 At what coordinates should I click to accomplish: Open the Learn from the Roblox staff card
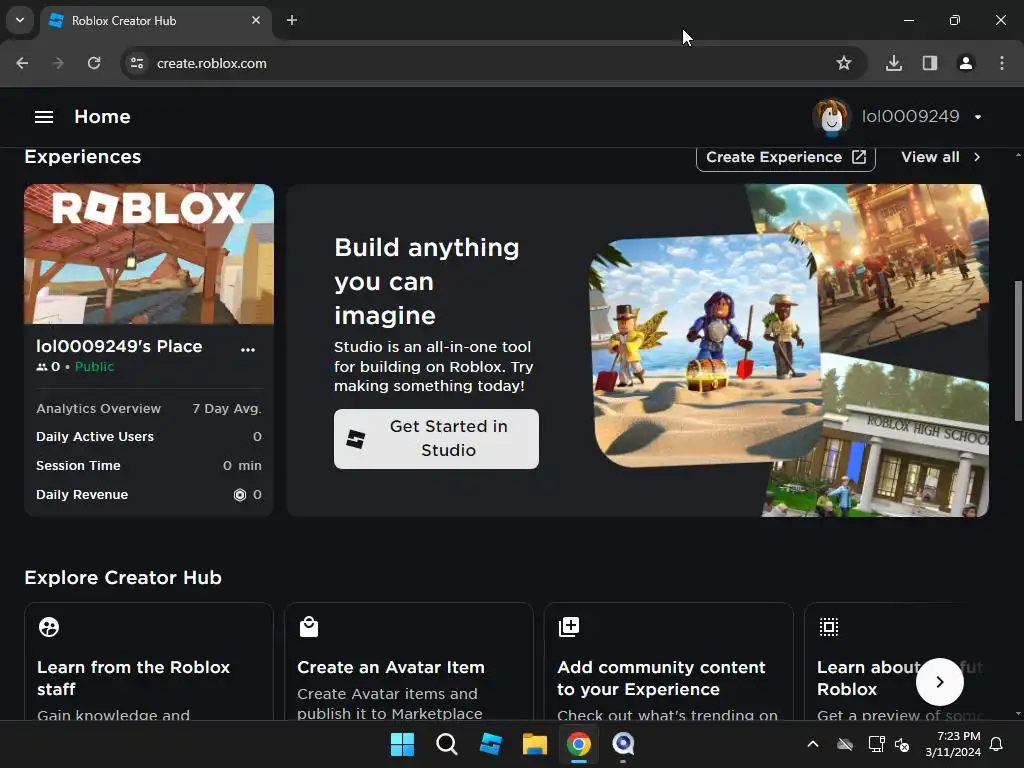point(149,662)
